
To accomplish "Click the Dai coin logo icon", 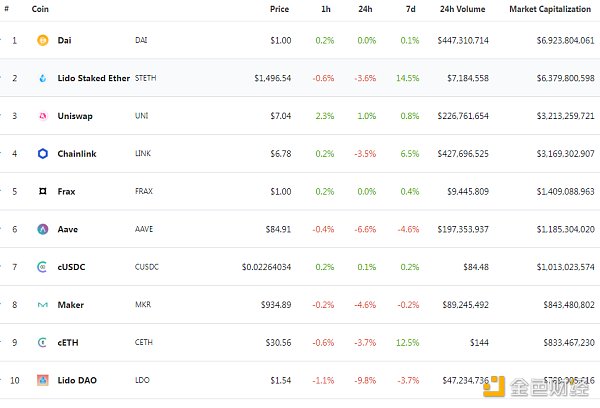I will tap(43, 40).
